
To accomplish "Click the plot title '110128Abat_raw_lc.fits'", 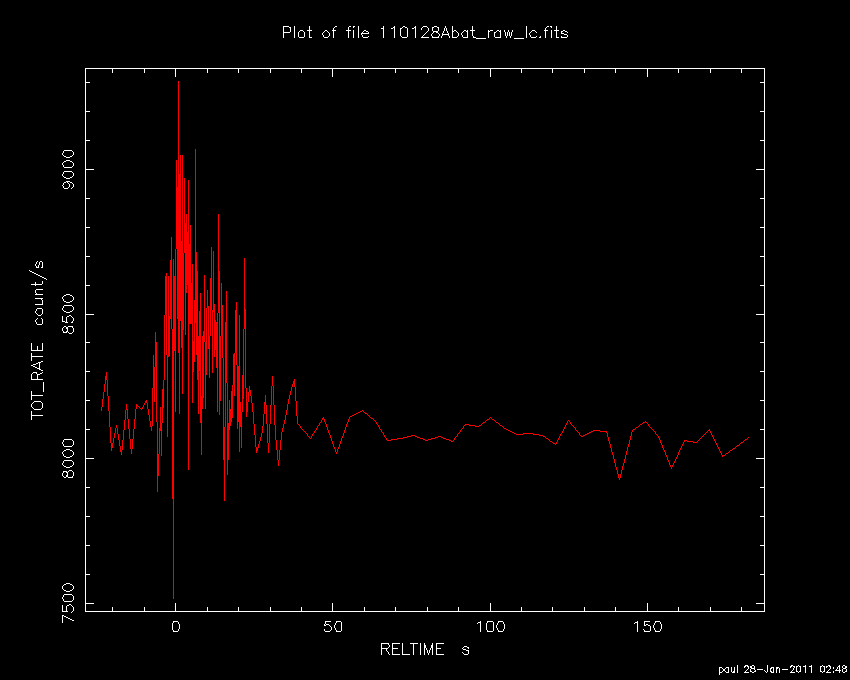I will click(x=473, y=33).
